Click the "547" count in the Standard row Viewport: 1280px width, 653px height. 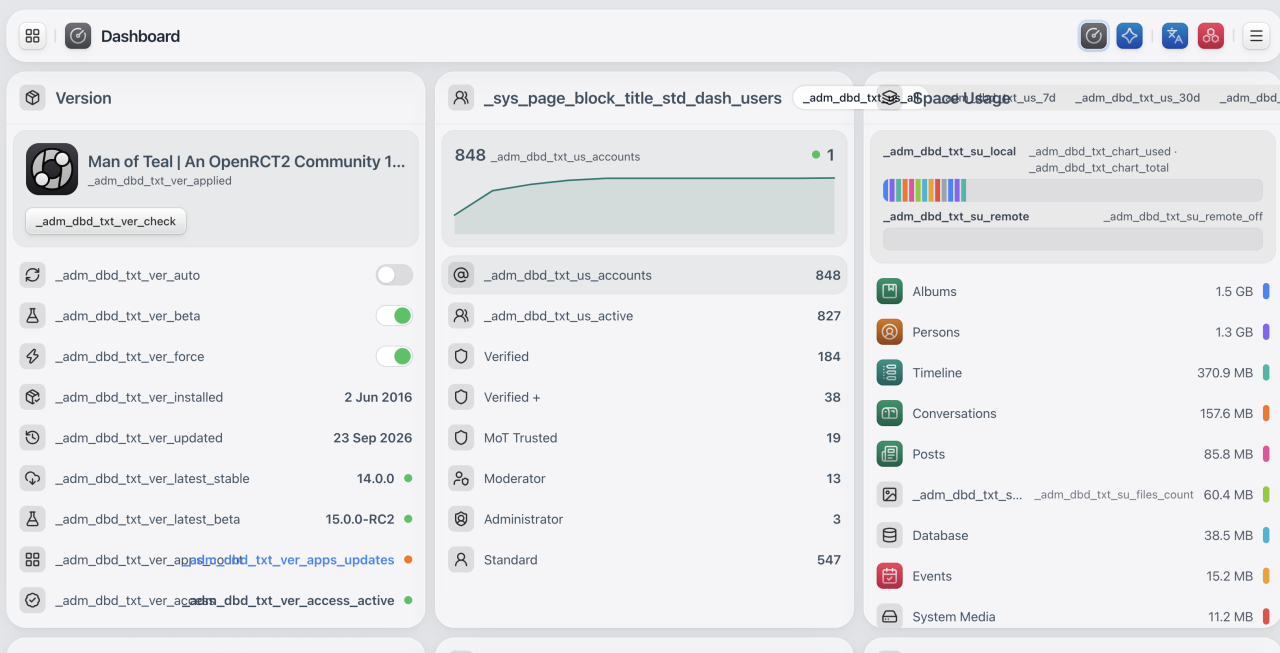(x=829, y=560)
